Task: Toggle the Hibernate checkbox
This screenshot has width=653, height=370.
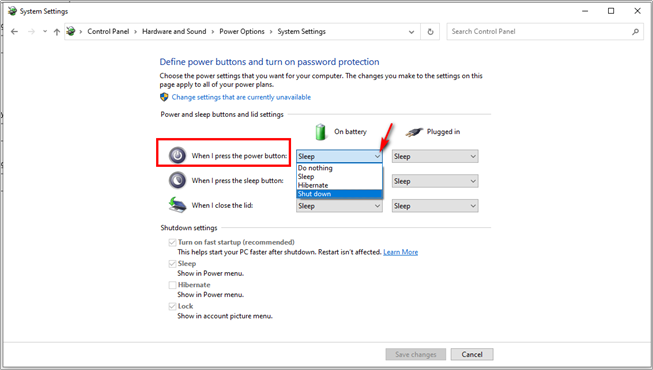Action: [172, 285]
